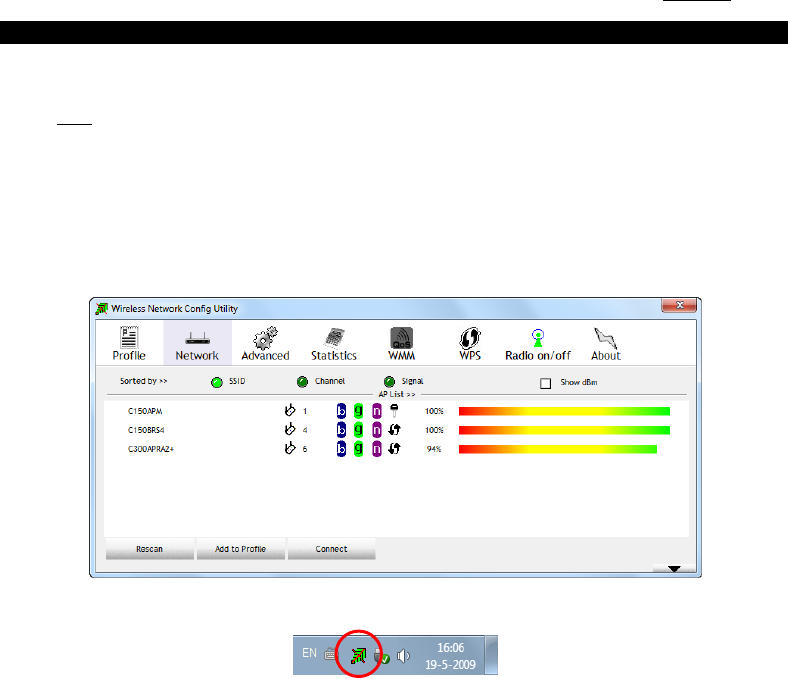Click the volume speaker tray icon
This screenshot has width=788, height=679.
[403, 656]
